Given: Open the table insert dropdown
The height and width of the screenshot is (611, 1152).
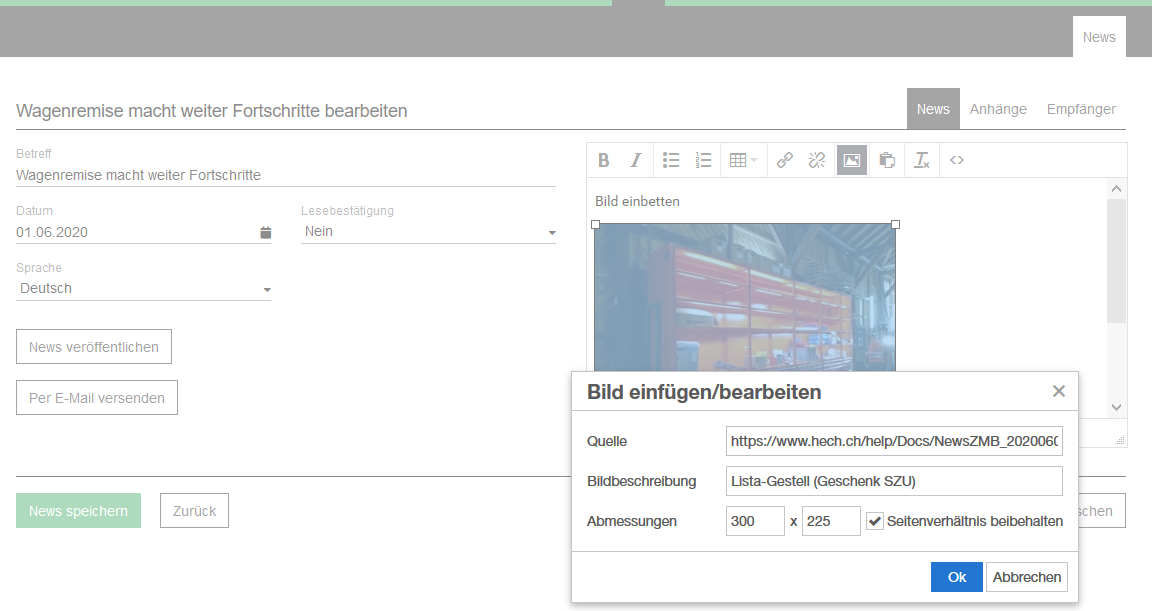Looking at the screenshot, I should pyautogui.click(x=743, y=160).
